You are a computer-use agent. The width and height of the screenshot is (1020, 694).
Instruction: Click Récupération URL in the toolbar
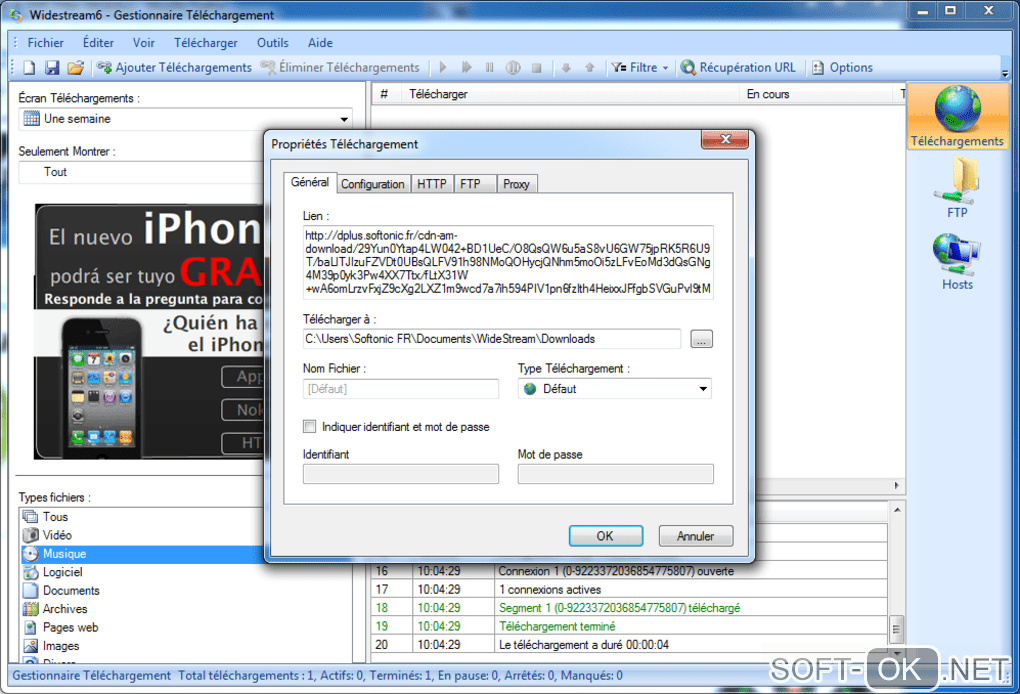(x=738, y=68)
